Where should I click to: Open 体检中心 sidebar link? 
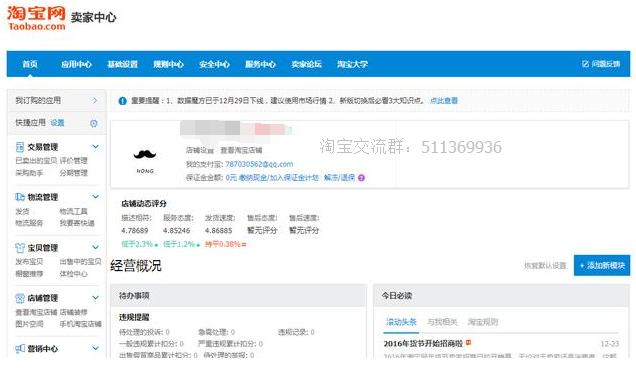tap(73, 274)
